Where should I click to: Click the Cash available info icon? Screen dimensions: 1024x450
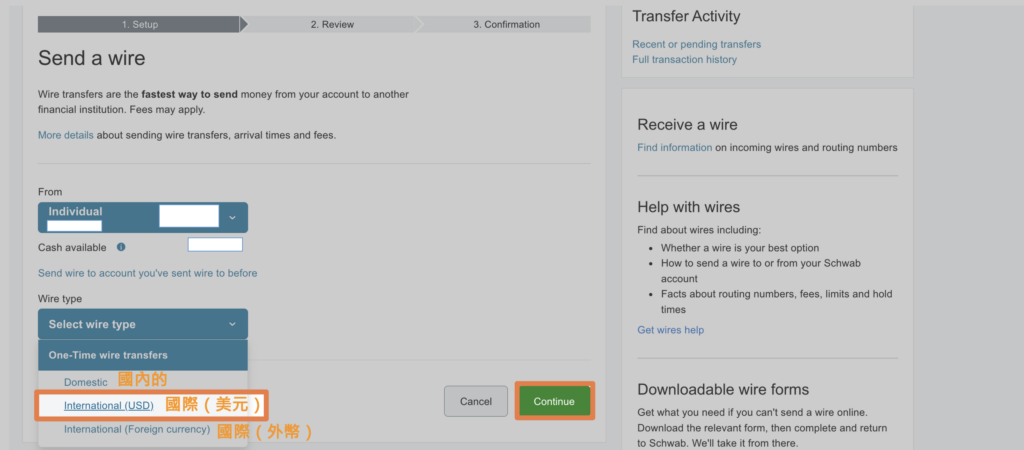tap(121, 247)
